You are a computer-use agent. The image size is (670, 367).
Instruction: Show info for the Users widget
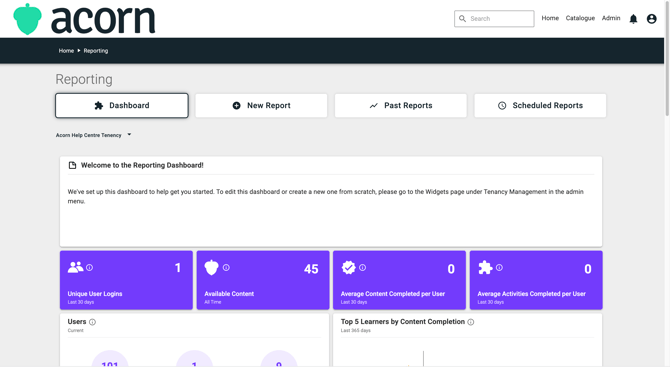pyautogui.click(x=92, y=322)
